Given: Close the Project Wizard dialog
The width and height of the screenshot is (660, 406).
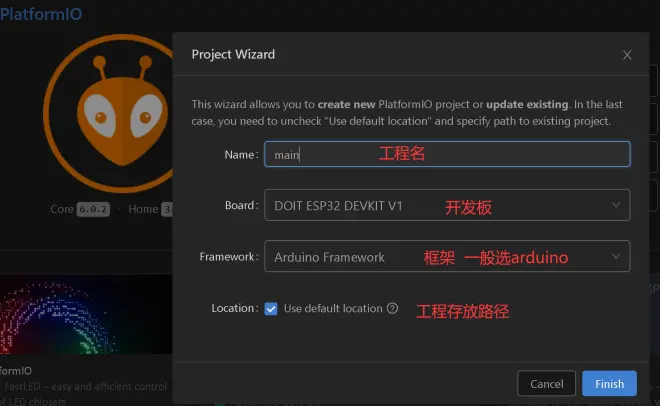Looking at the screenshot, I should (627, 55).
